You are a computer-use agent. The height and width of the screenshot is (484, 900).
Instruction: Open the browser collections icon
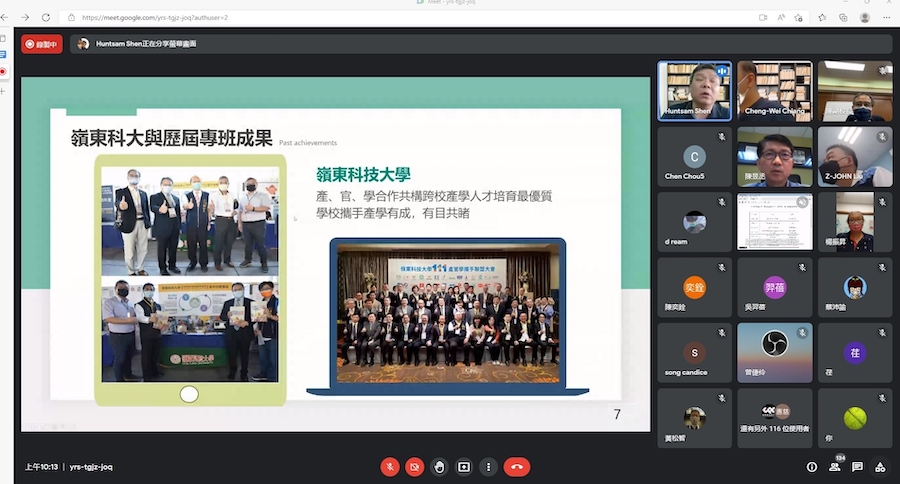[843, 18]
